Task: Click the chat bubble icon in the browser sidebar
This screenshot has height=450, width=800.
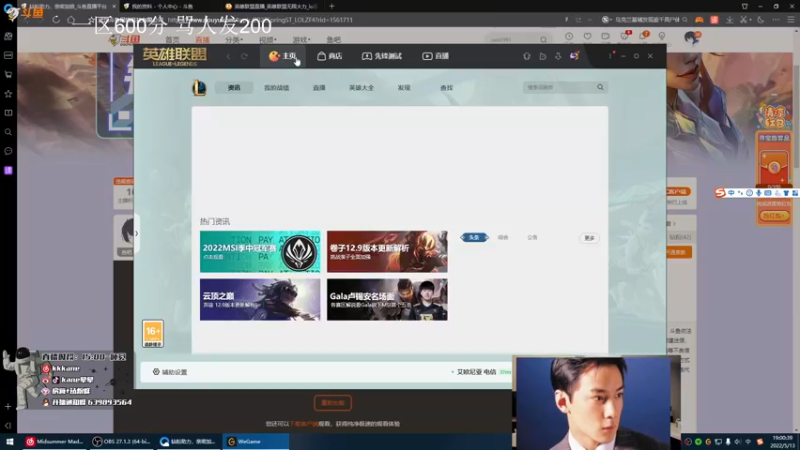Action: (8, 151)
